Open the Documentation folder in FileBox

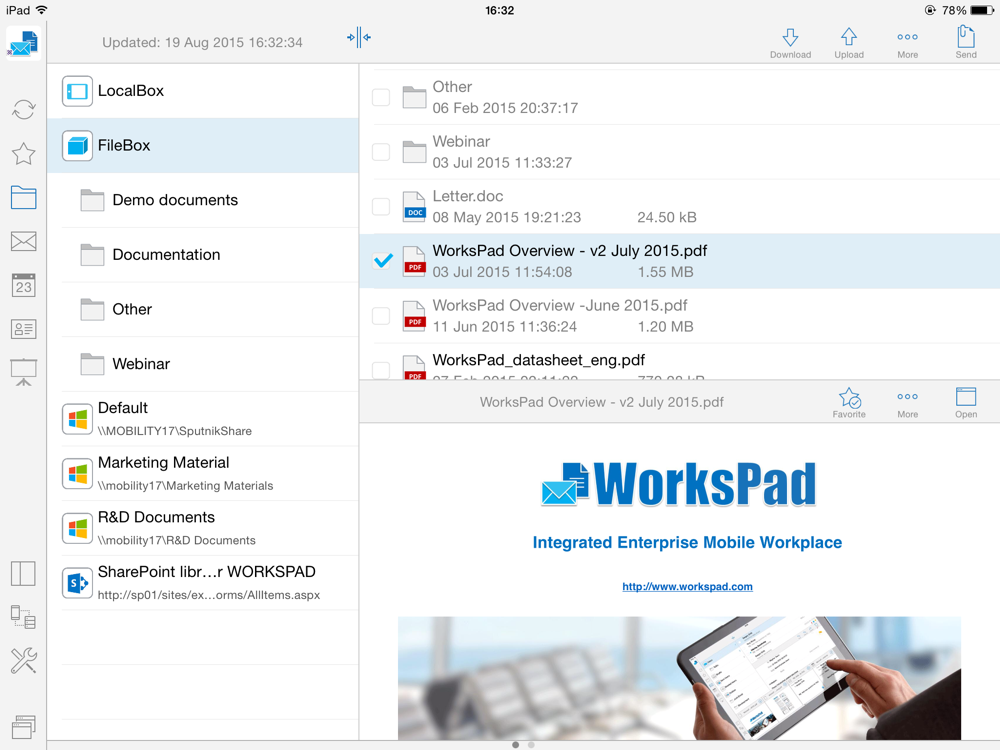(203, 254)
